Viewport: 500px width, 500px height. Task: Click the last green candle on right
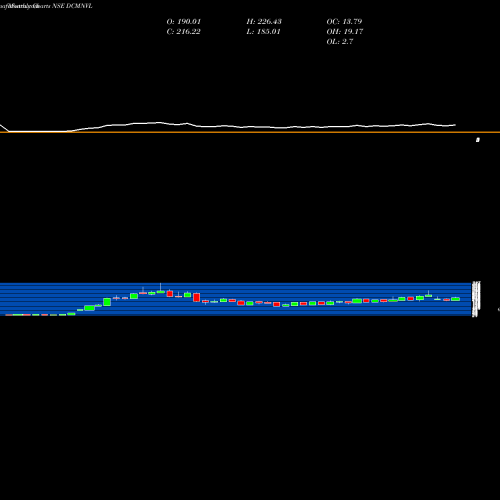pos(456,299)
